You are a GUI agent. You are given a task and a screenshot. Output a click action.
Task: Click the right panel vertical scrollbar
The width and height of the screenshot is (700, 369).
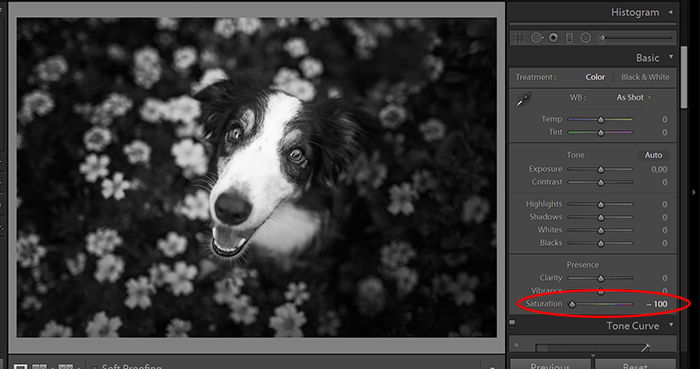pos(683,76)
